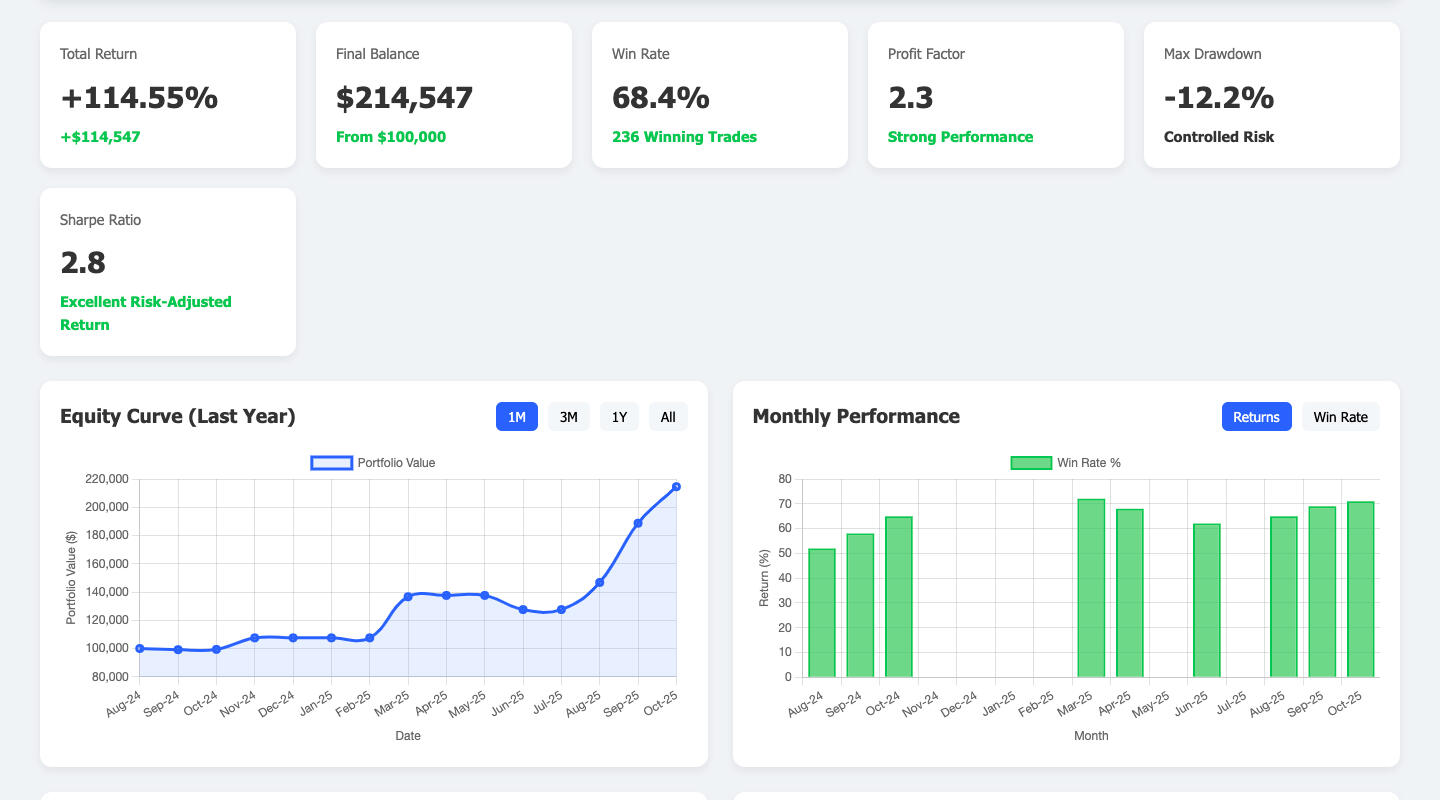
Task: Click the Mar-25 equity curve data point
Action: click(408, 597)
